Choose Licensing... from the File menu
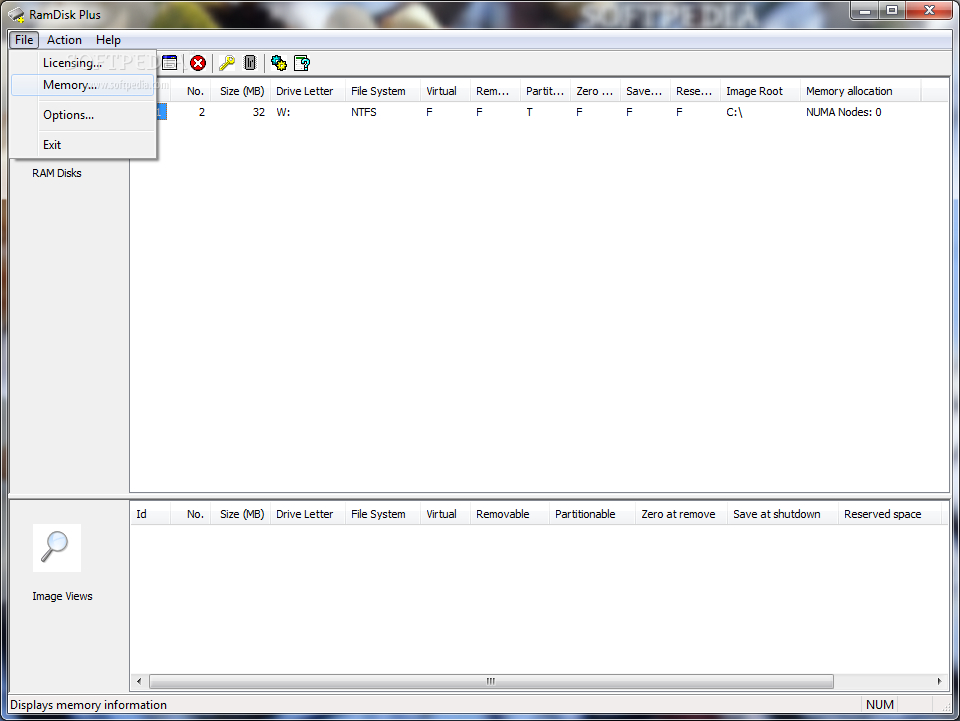 tap(83, 62)
